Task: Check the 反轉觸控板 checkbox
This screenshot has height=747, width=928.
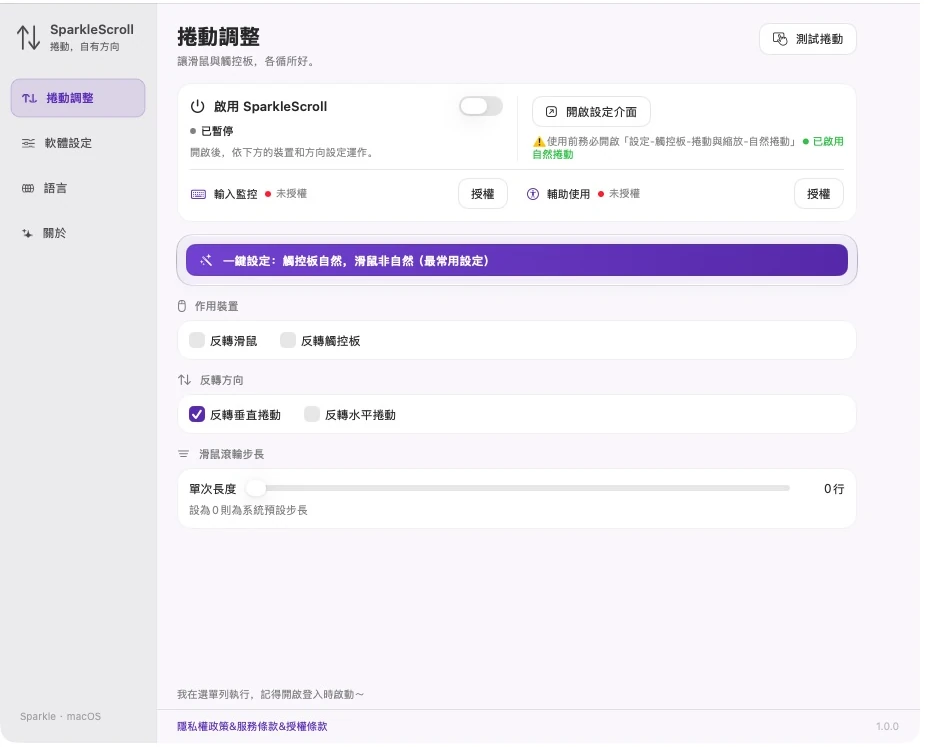Action: pyautogui.click(x=288, y=340)
